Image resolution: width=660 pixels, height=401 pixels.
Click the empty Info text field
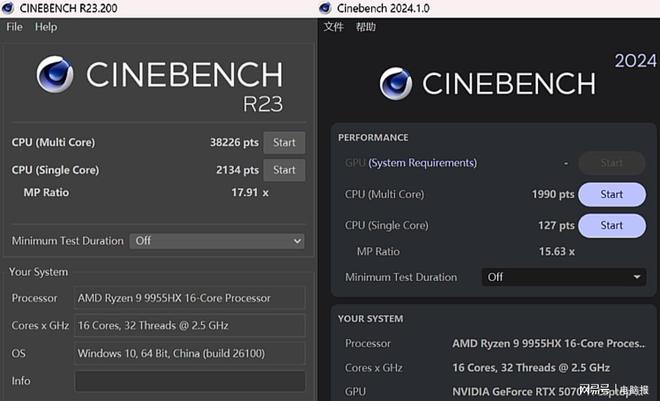point(190,381)
